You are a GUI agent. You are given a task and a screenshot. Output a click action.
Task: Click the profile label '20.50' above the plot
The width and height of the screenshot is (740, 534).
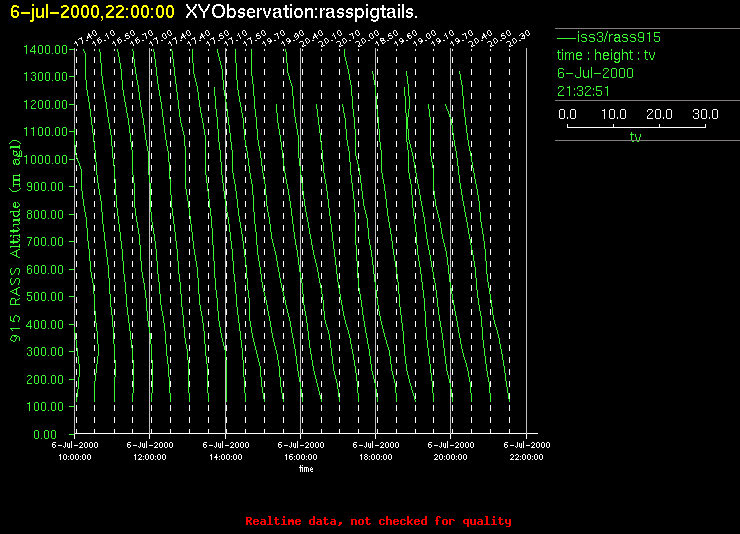[x=500, y=38]
